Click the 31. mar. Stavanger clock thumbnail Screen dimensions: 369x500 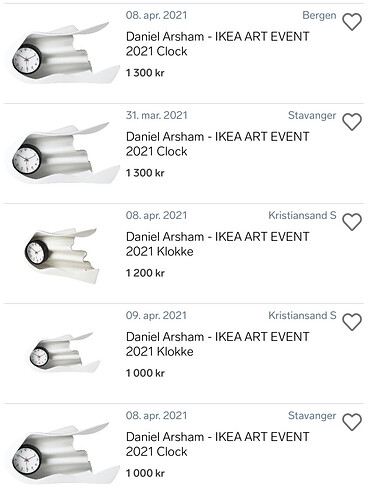coord(63,153)
